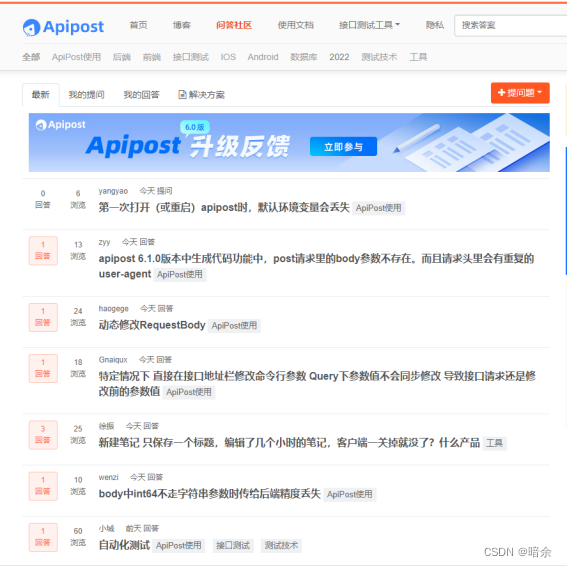Open question about apipost 6.1.0 生成代码功能
567x567 pixels.
click(x=316, y=266)
